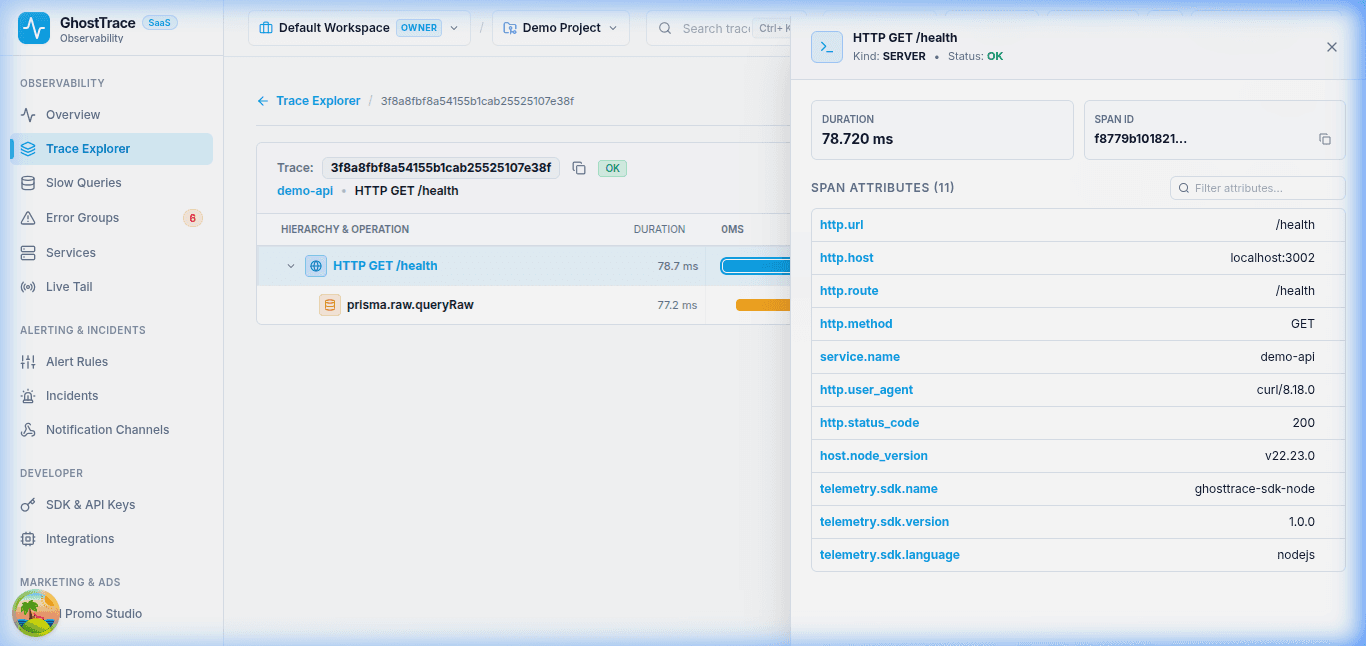Click the SDK & API Keys key icon
The width and height of the screenshot is (1366, 646).
click(28, 505)
